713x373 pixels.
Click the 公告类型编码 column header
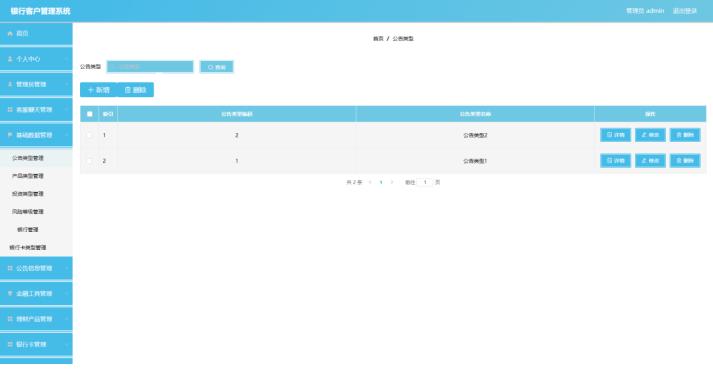click(237, 114)
